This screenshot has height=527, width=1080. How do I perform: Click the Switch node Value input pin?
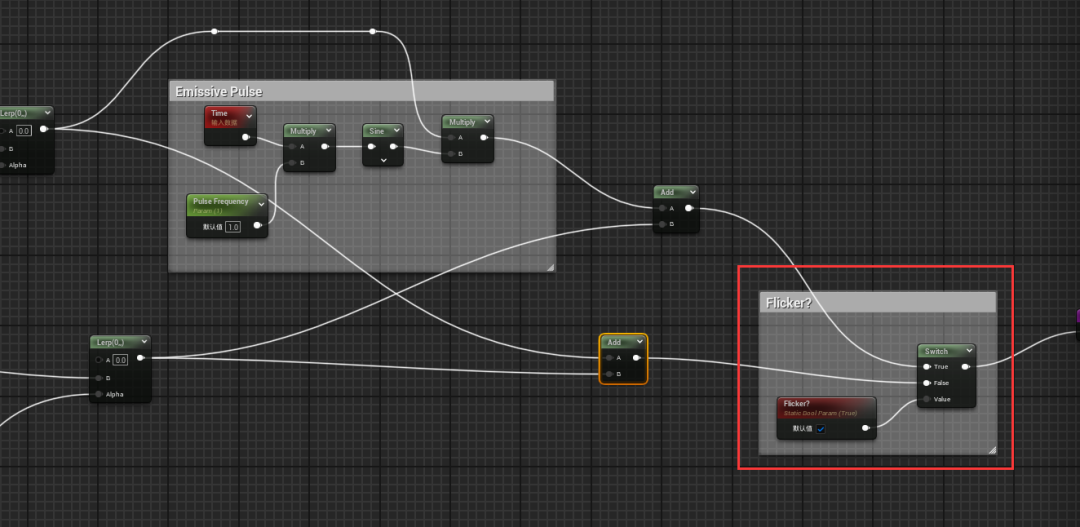point(927,399)
